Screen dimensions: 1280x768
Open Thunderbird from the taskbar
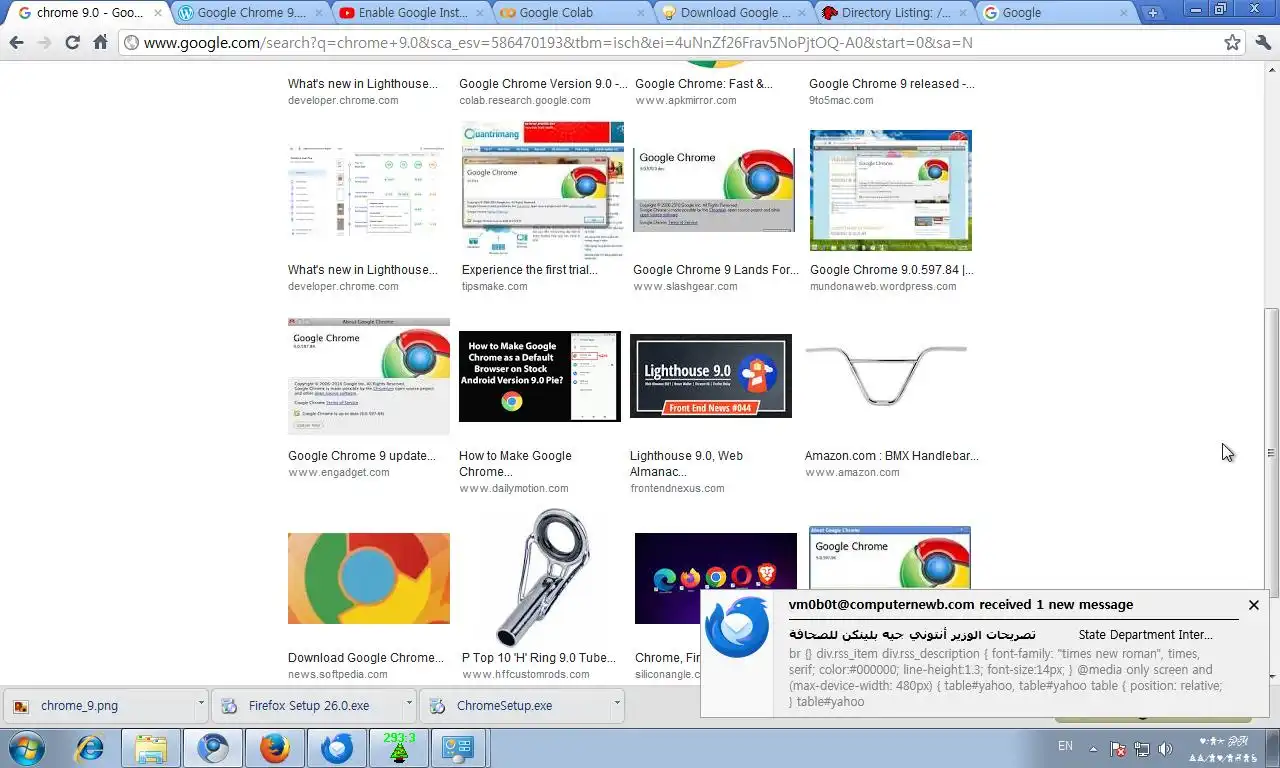pos(336,748)
